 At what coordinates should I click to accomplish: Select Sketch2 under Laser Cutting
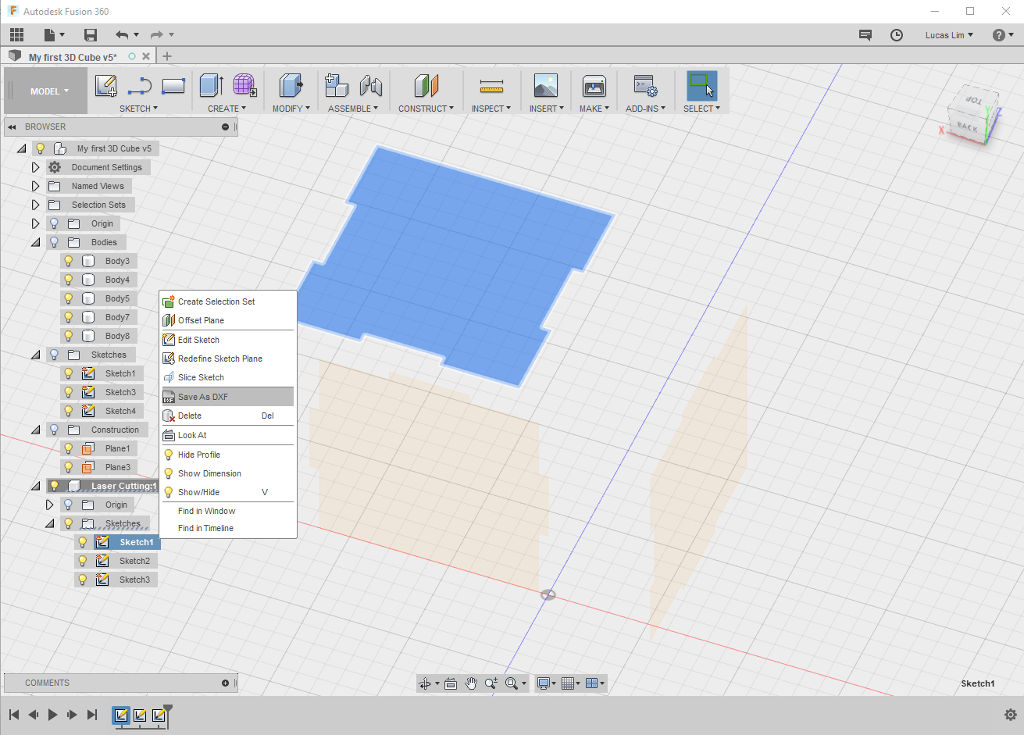[x=134, y=561]
